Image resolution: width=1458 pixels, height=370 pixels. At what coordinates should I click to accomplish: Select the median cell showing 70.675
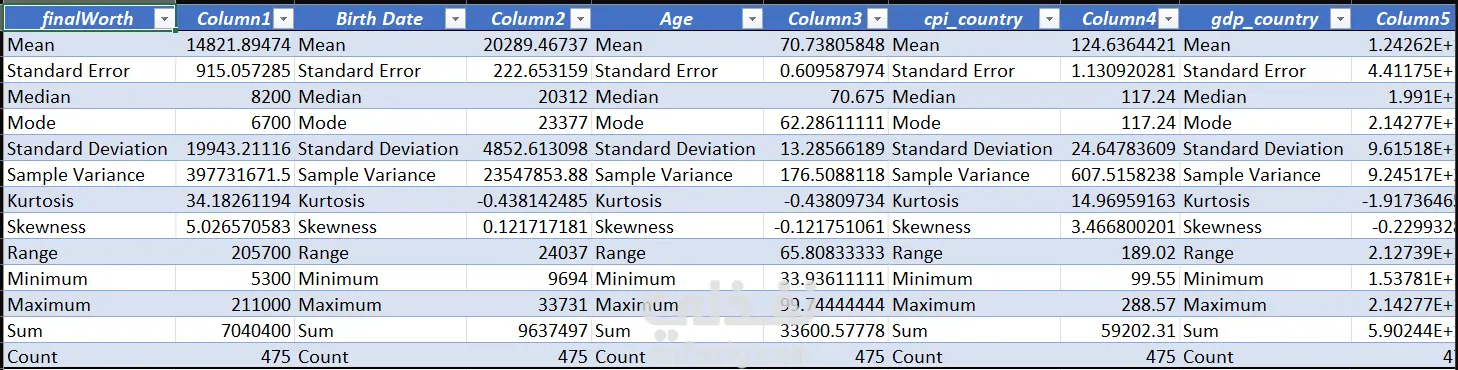pos(826,97)
